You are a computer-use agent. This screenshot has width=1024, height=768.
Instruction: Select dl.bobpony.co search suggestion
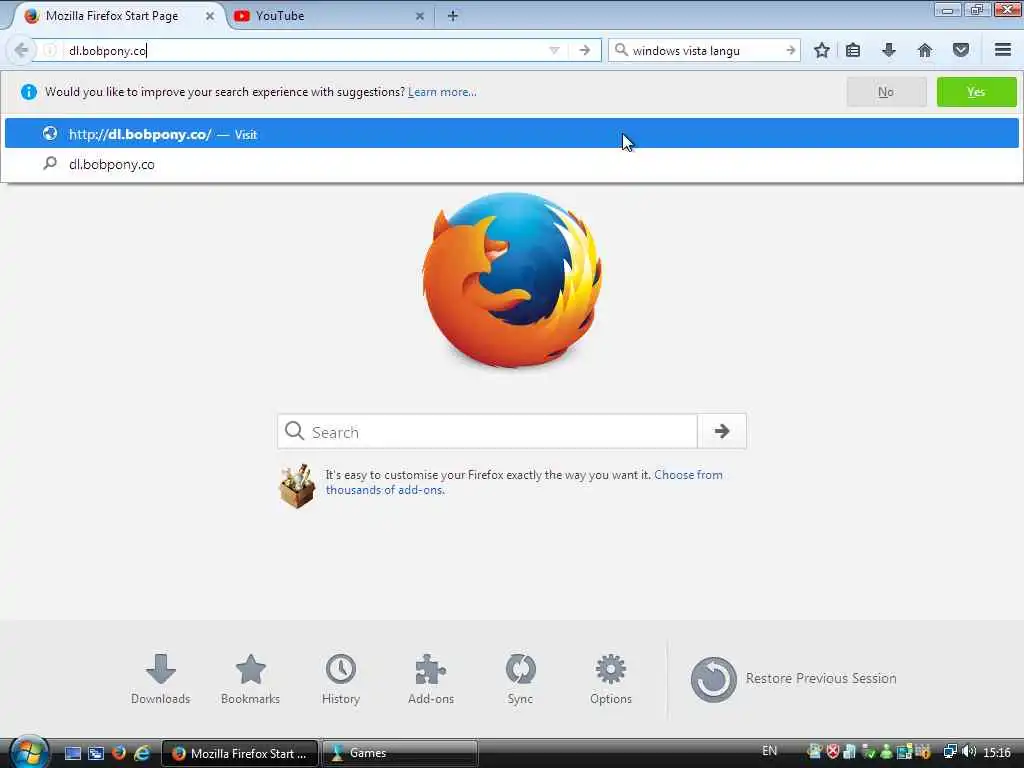pos(511,164)
